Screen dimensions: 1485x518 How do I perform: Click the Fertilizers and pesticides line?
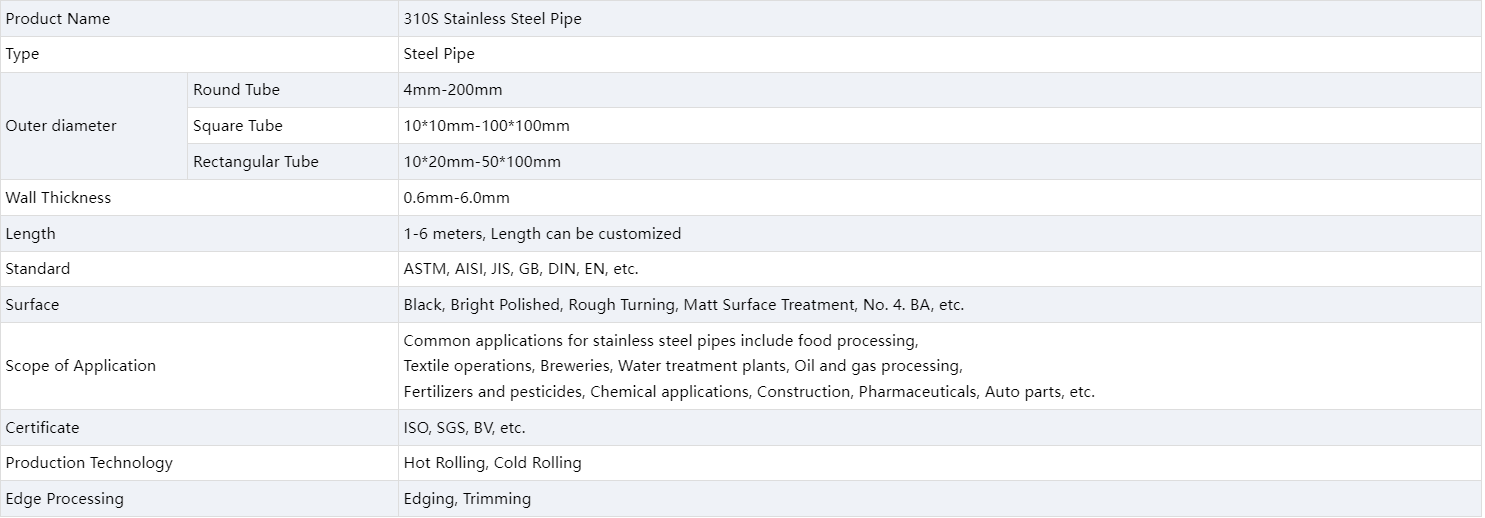(x=748, y=392)
